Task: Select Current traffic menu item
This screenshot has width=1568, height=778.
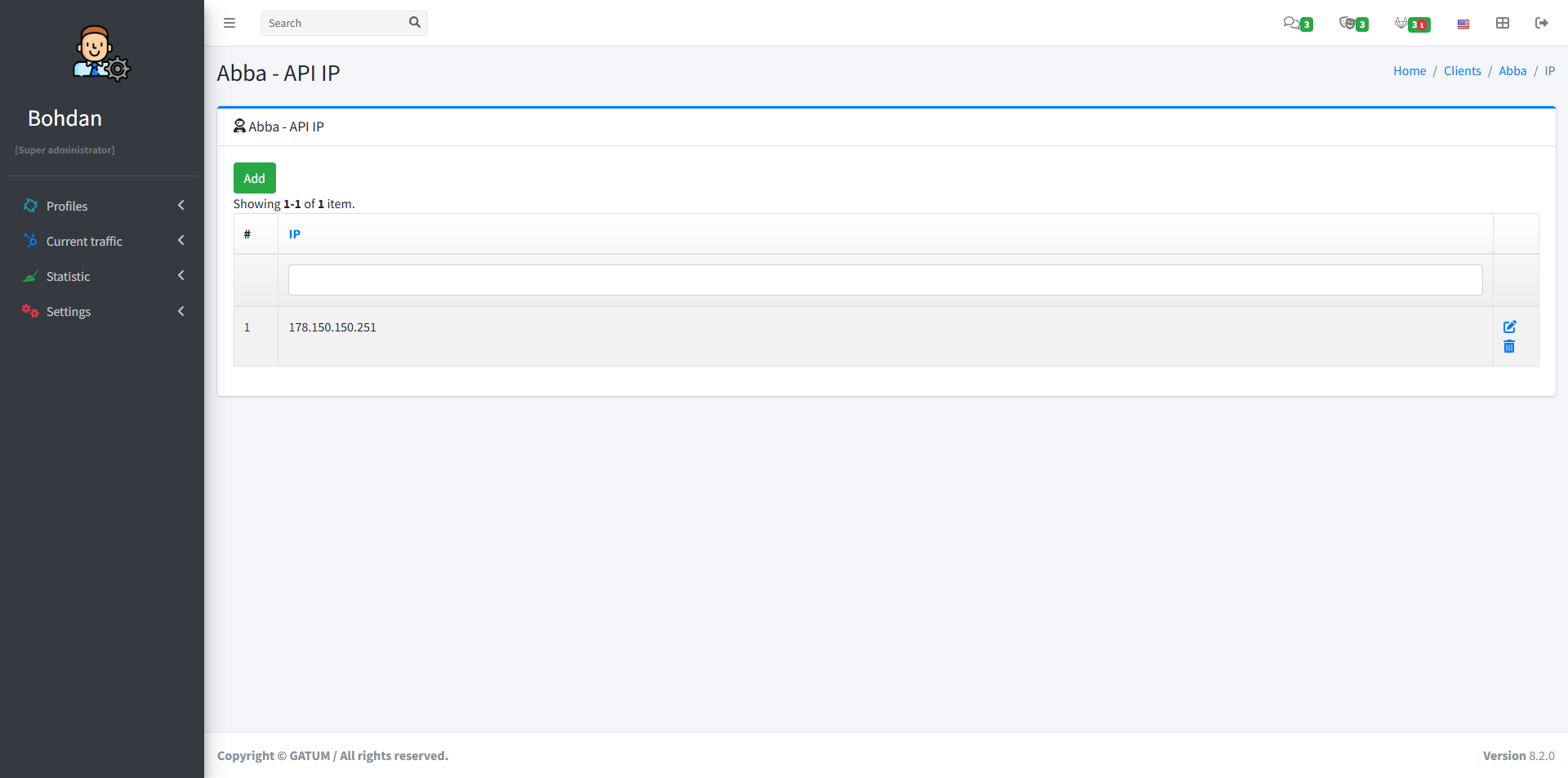Action: pyautogui.click(x=84, y=241)
